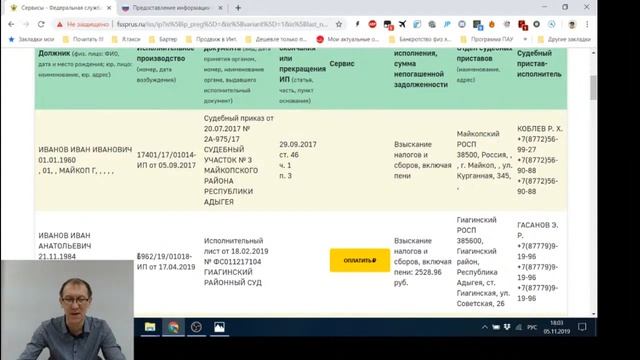Image resolution: width=640 pixels, height=360 pixels.
Task: Click the JP extension icon
Action: tap(447, 24)
